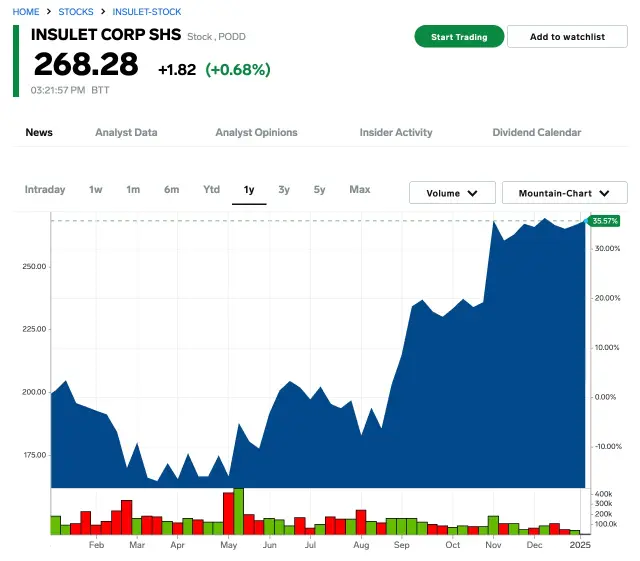Select the Max time range
Screen dimensions: 640x561
[x=360, y=190]
